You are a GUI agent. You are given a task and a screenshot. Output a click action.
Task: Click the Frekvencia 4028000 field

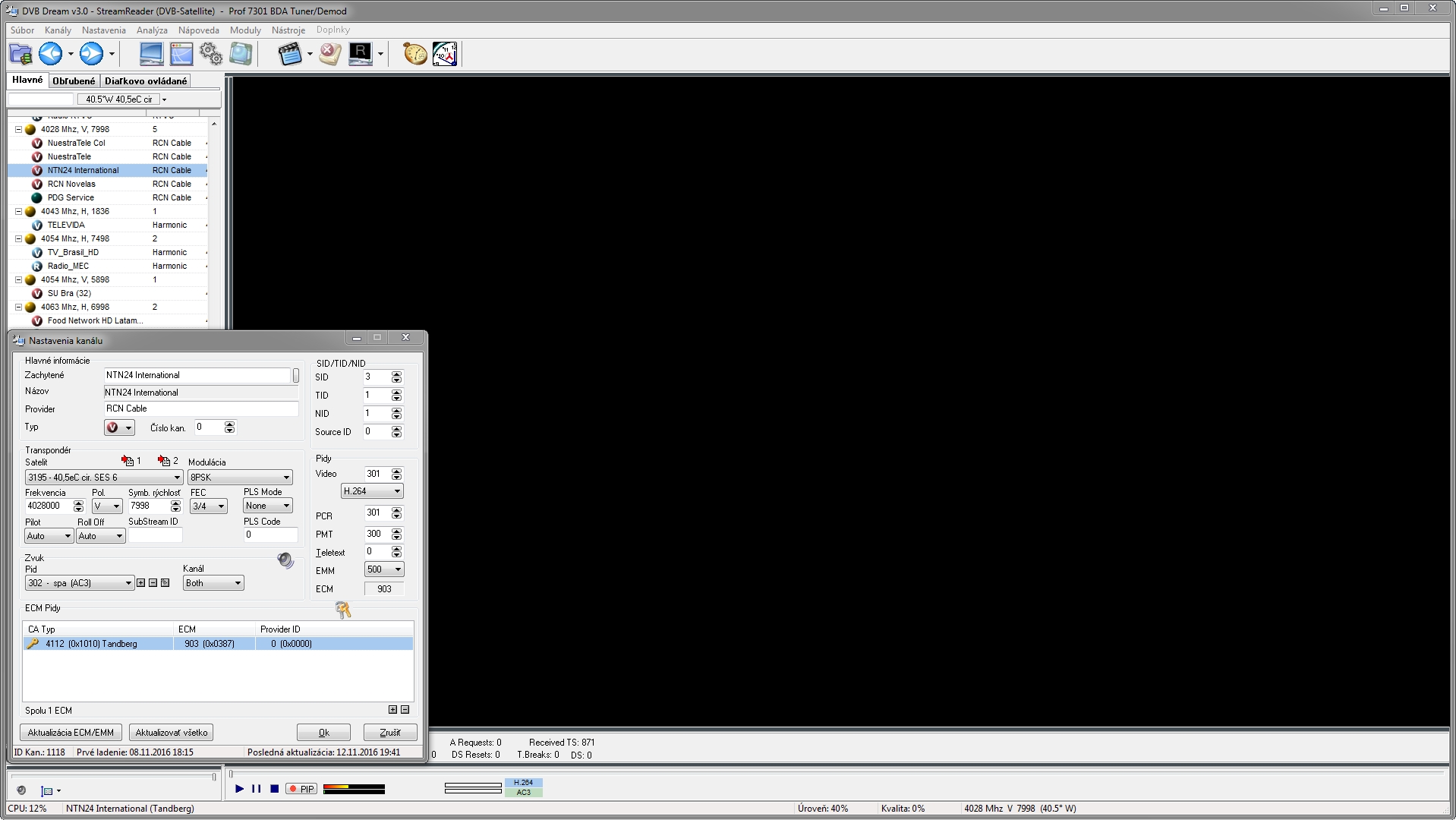point(49,506)
